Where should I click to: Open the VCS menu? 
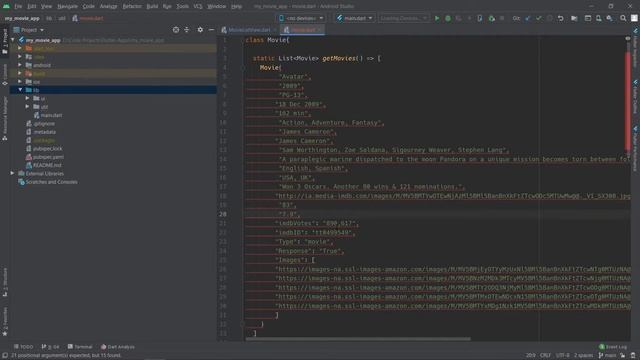[198, 6]
